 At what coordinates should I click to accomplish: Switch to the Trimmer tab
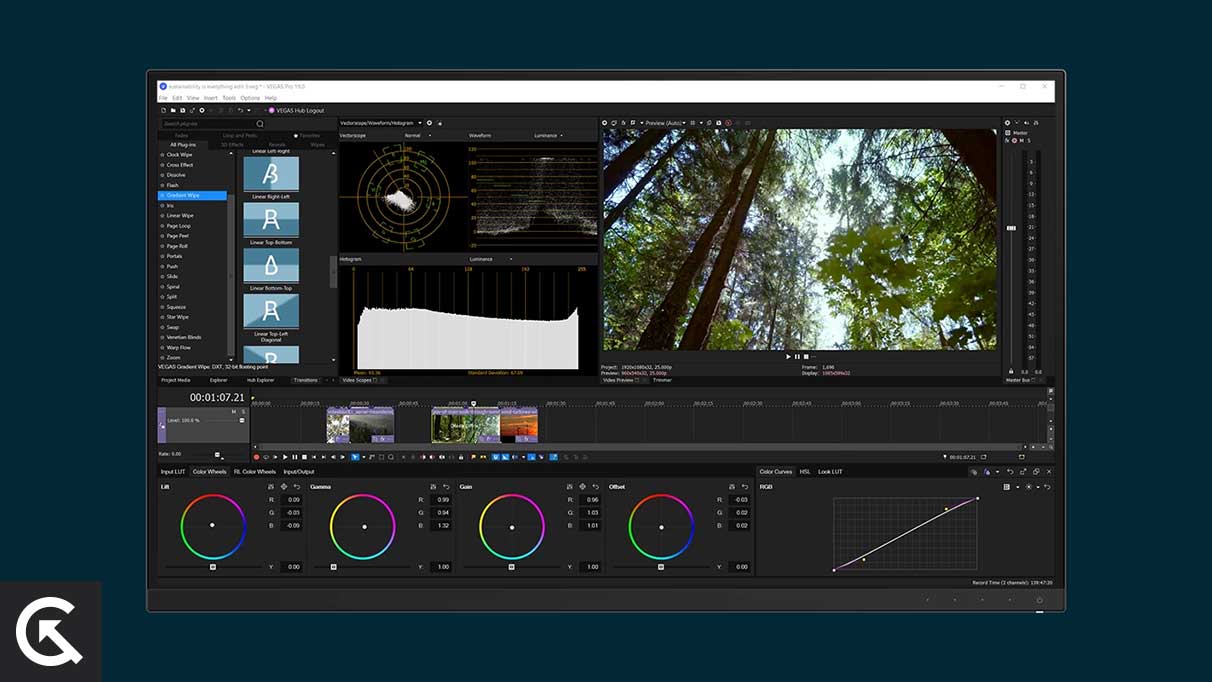coord(662,380)
